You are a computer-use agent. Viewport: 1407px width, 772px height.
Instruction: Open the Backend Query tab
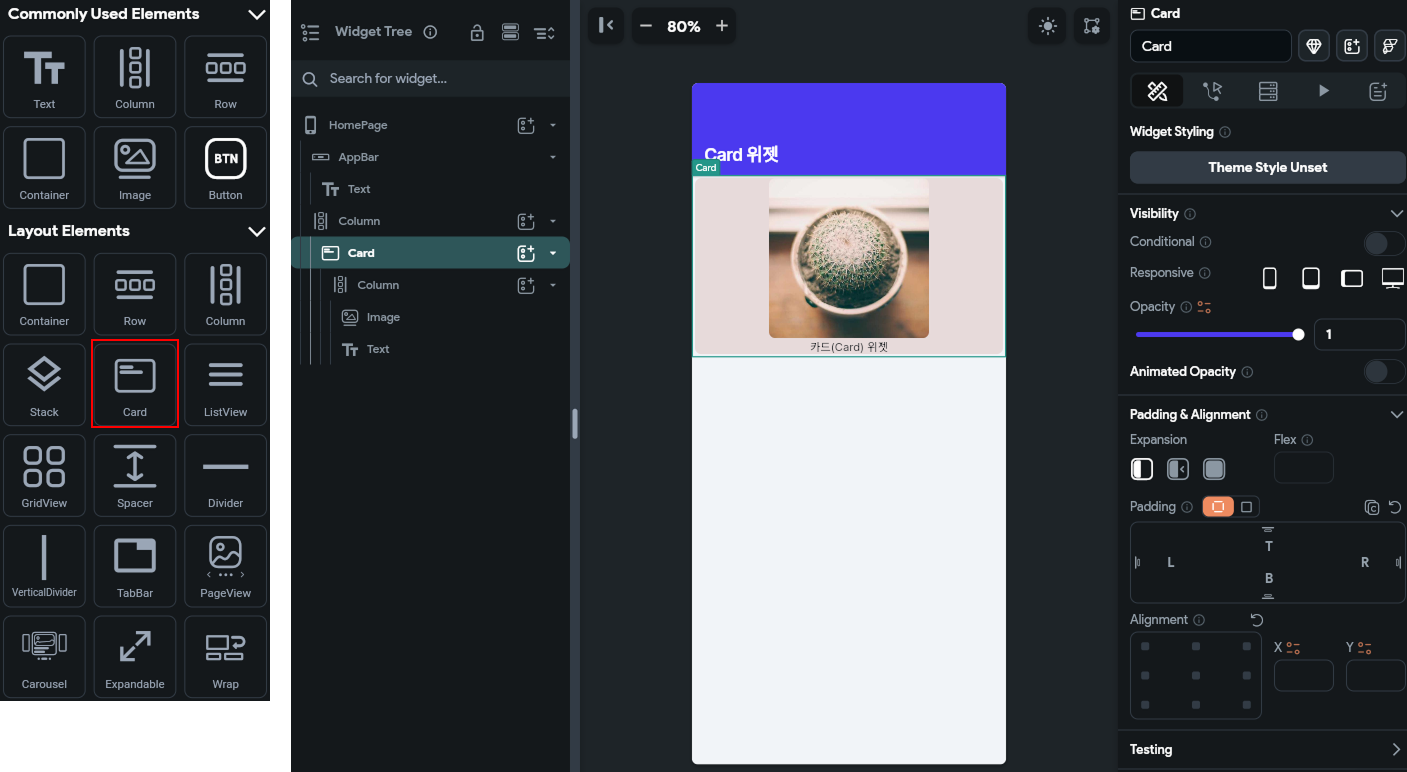pos(1268,91)
